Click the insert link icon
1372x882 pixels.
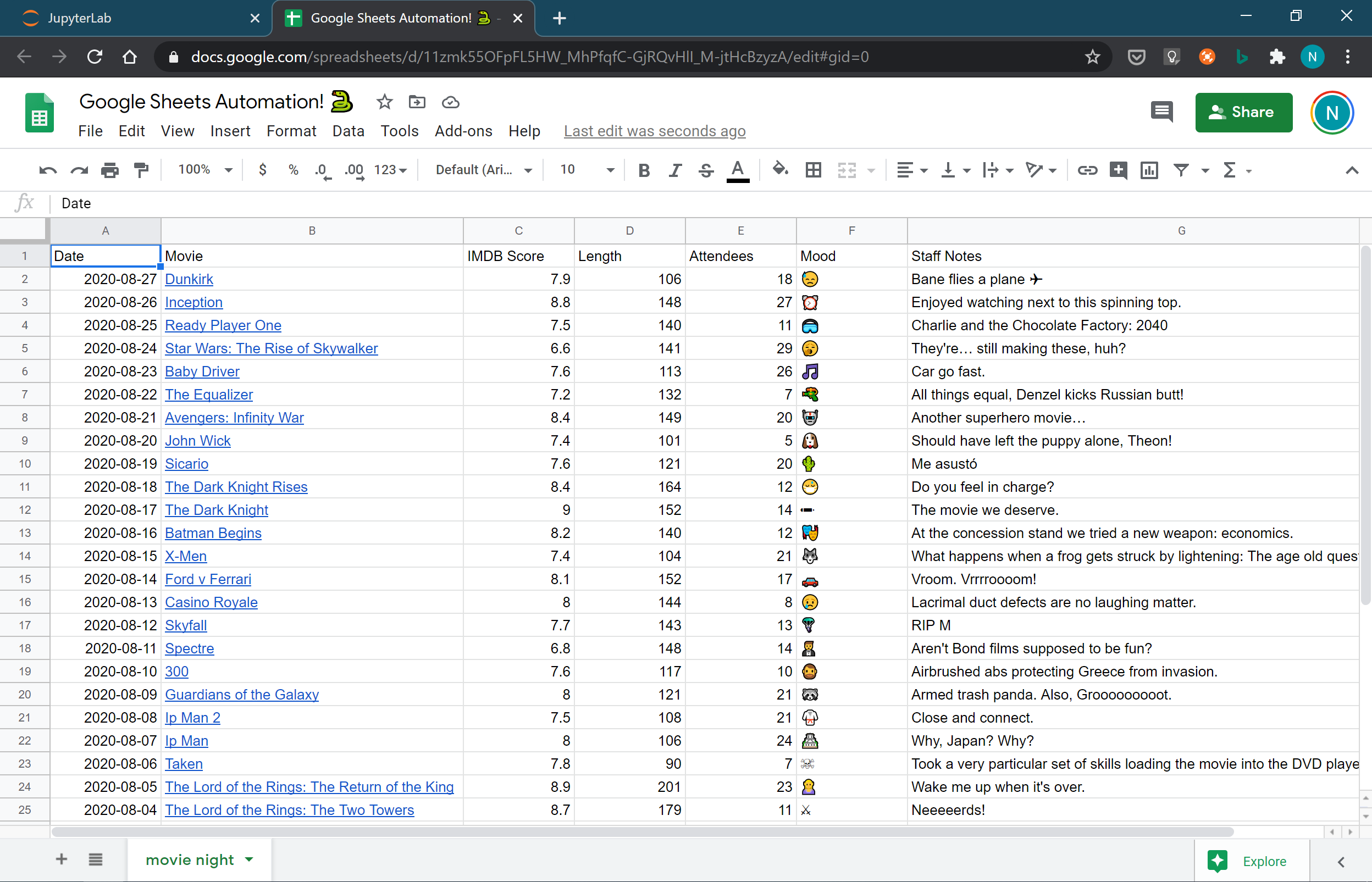point(1087,170)
